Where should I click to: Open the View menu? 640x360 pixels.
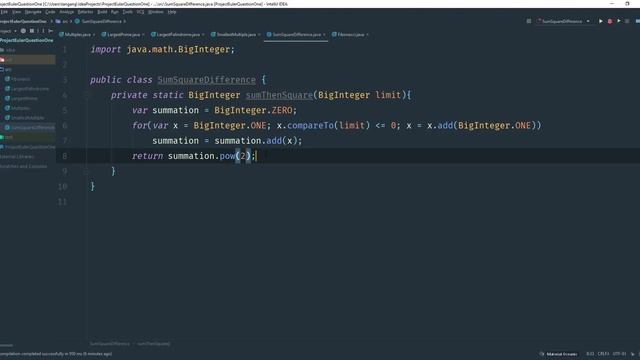click(x=16, y=12)
